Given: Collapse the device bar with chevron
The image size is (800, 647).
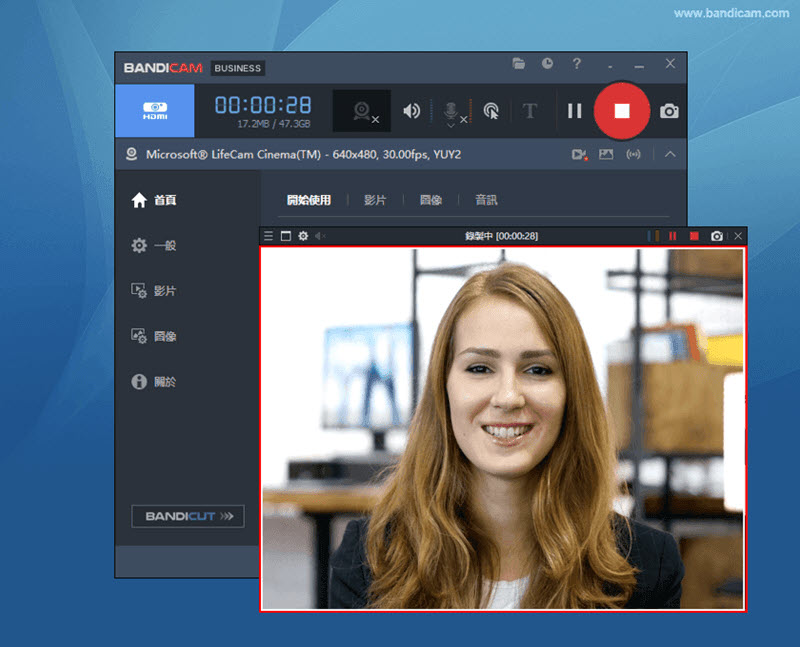Looking at the screenshot, I should (x=670, y=154).
